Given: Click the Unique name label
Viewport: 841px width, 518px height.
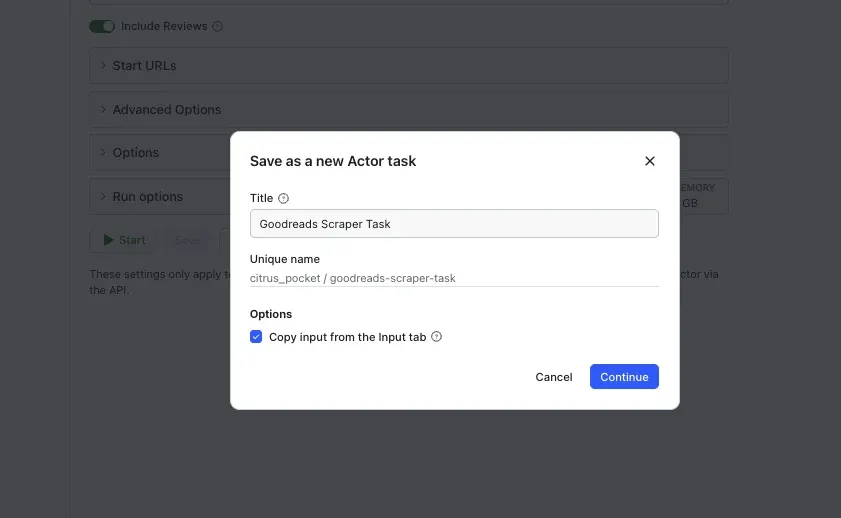Looking at the screenshot, I should point(285,259).
